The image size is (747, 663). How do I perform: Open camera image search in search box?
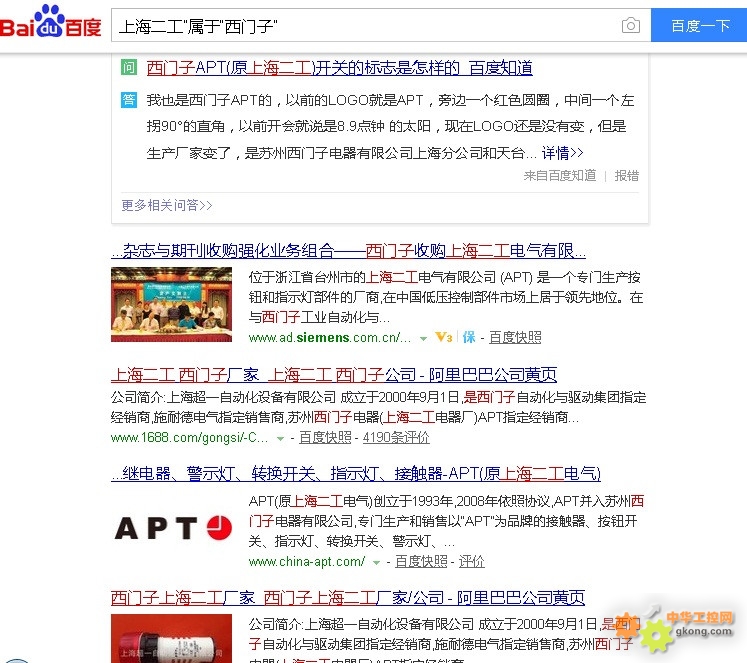click(631, 25)
